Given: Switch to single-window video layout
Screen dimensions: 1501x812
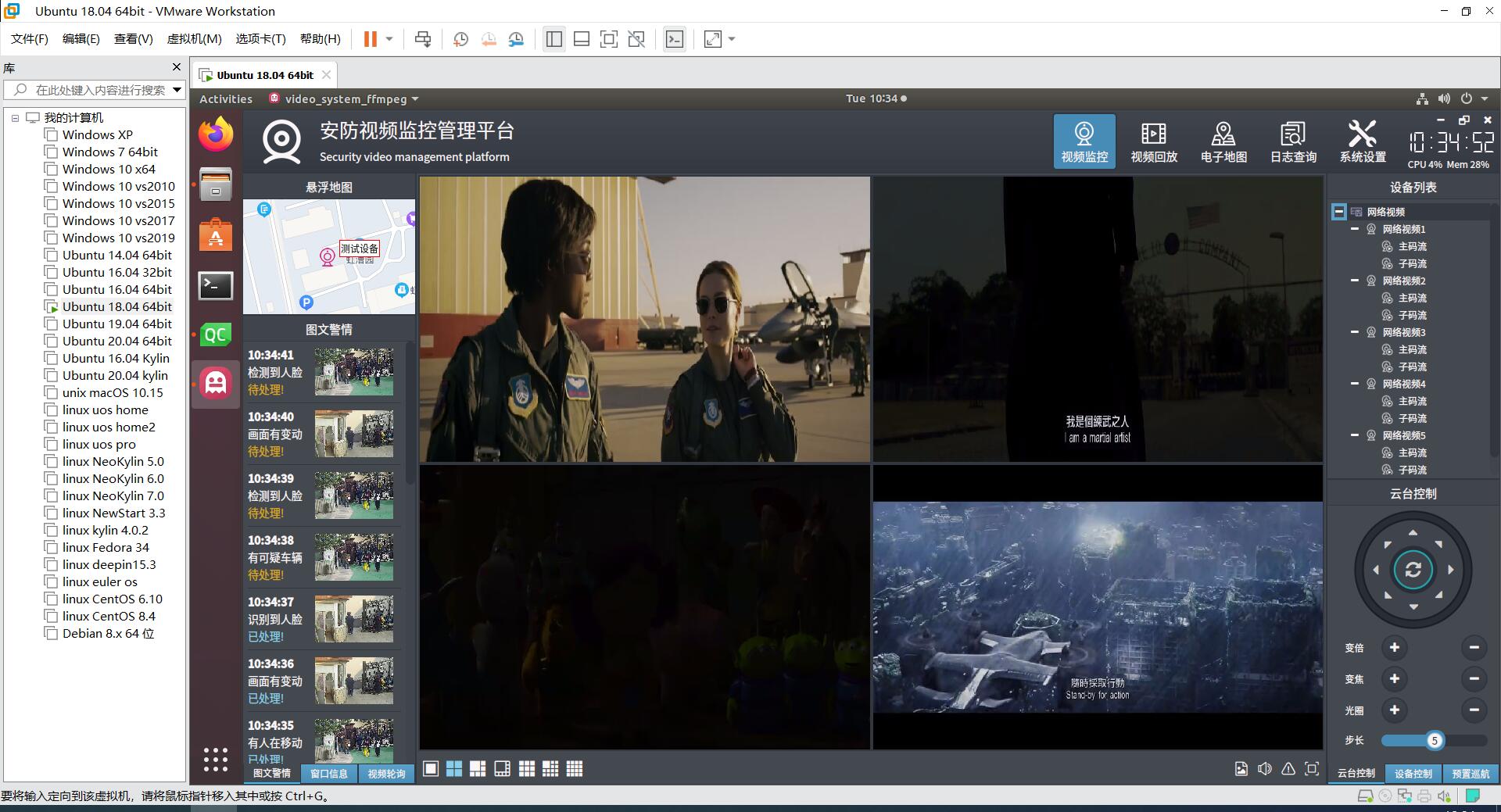Looking at the screenshot, I should click(431, 769).
